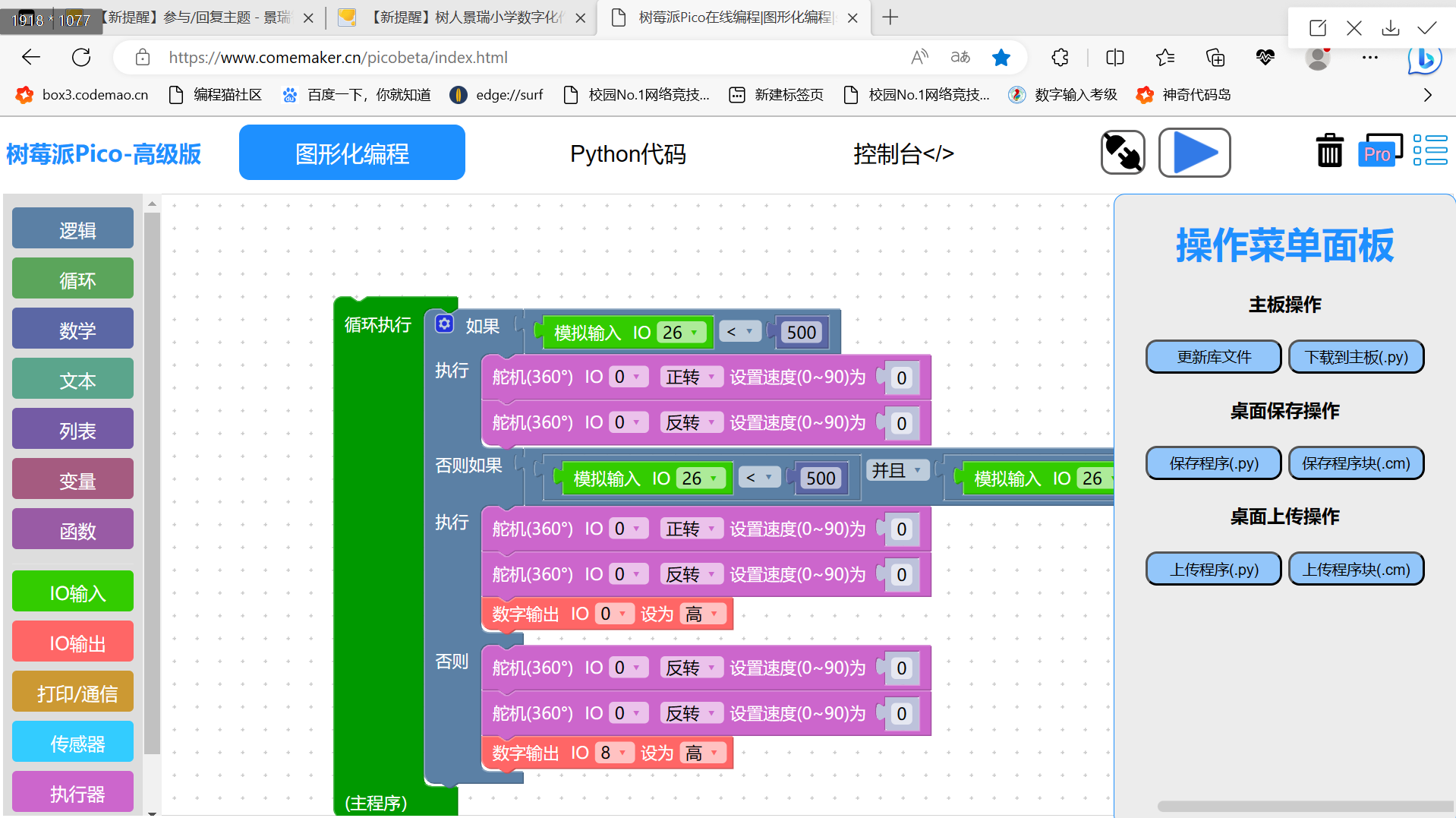Open the 数学 block category

pos(73,329)
